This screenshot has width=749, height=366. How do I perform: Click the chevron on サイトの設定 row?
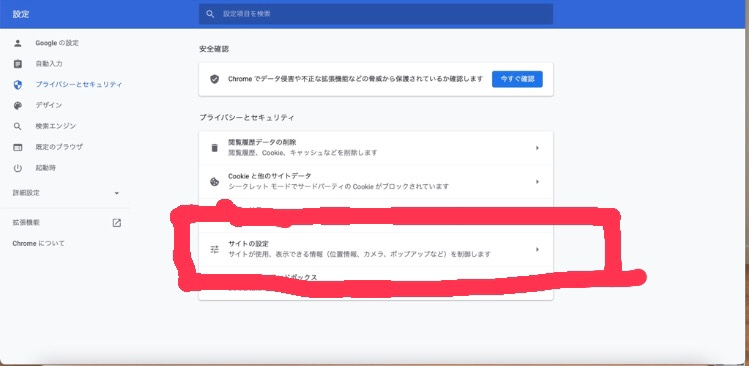[x=537, y=249]
